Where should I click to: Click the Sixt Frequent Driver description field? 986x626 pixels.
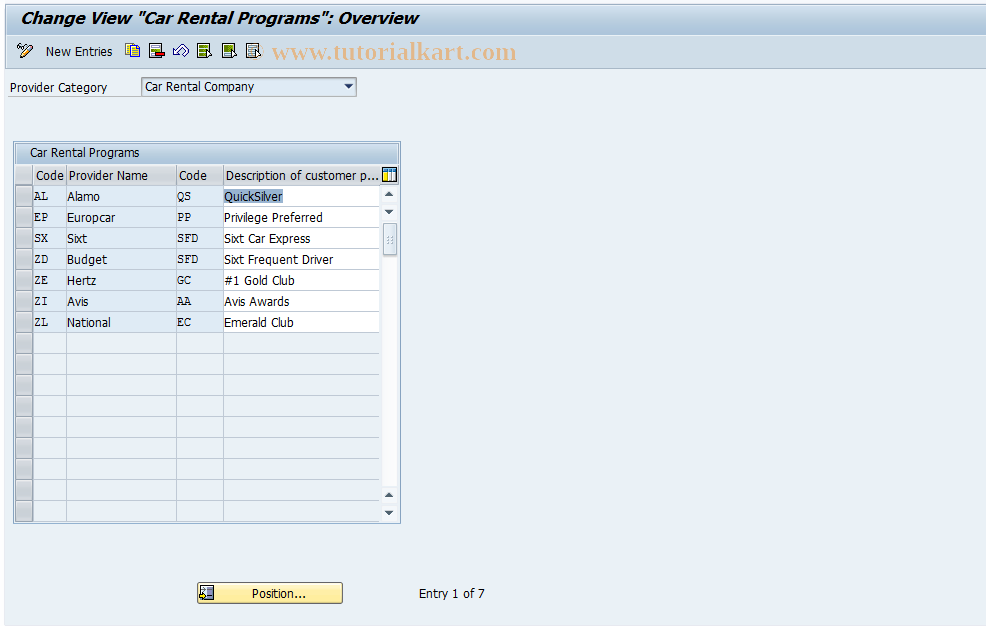301,260
